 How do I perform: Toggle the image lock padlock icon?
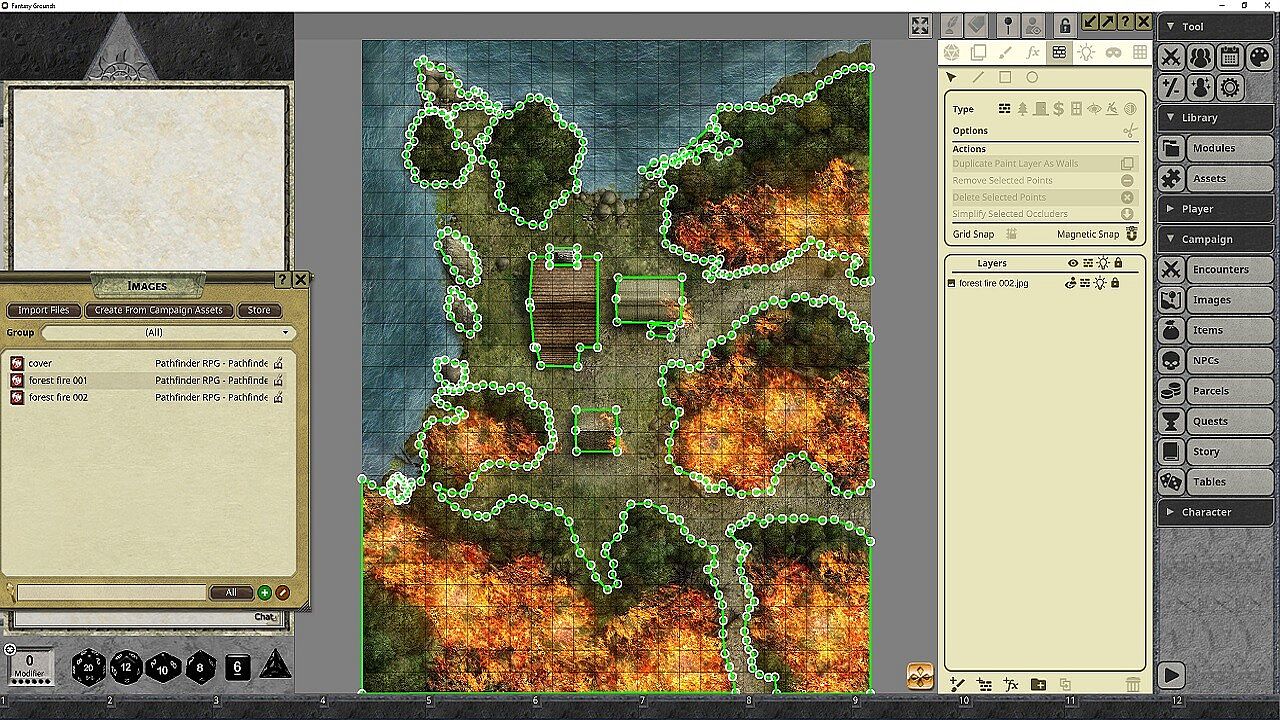(1064, 26)
